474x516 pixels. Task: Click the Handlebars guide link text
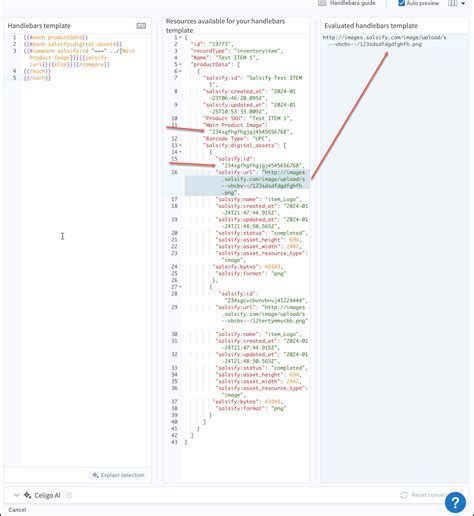[x=353, y=3]
